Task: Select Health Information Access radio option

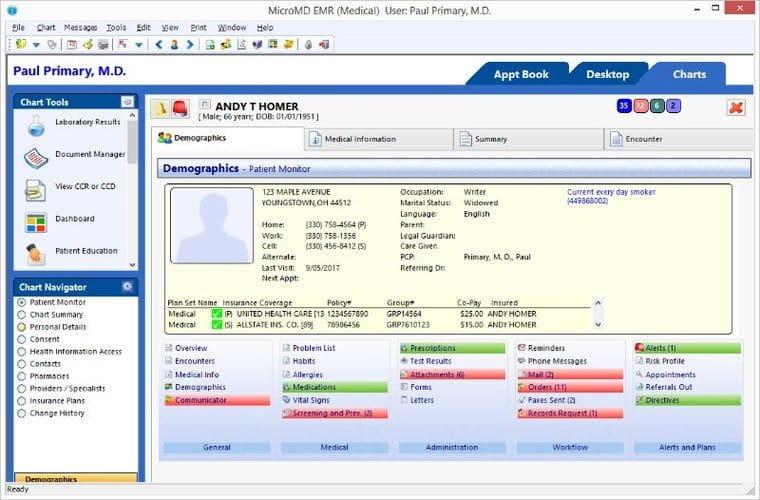Action: click(x=21, y=352)
